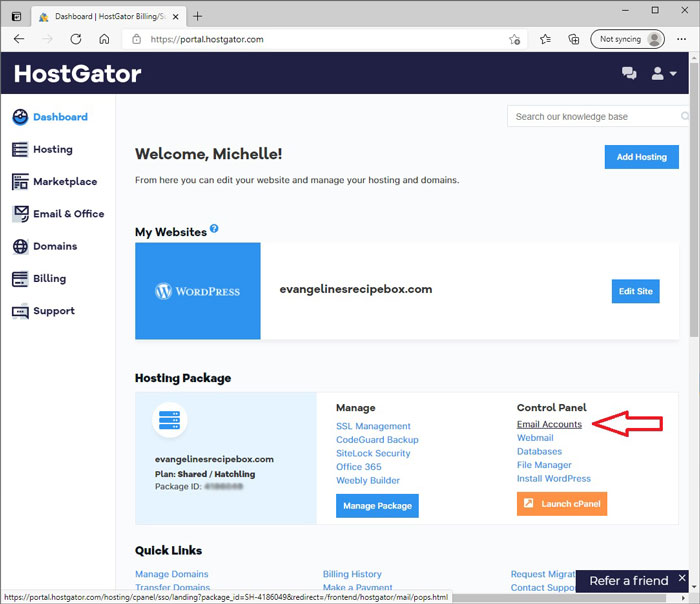Click the Add Hosting button

[x=642, y=157]
